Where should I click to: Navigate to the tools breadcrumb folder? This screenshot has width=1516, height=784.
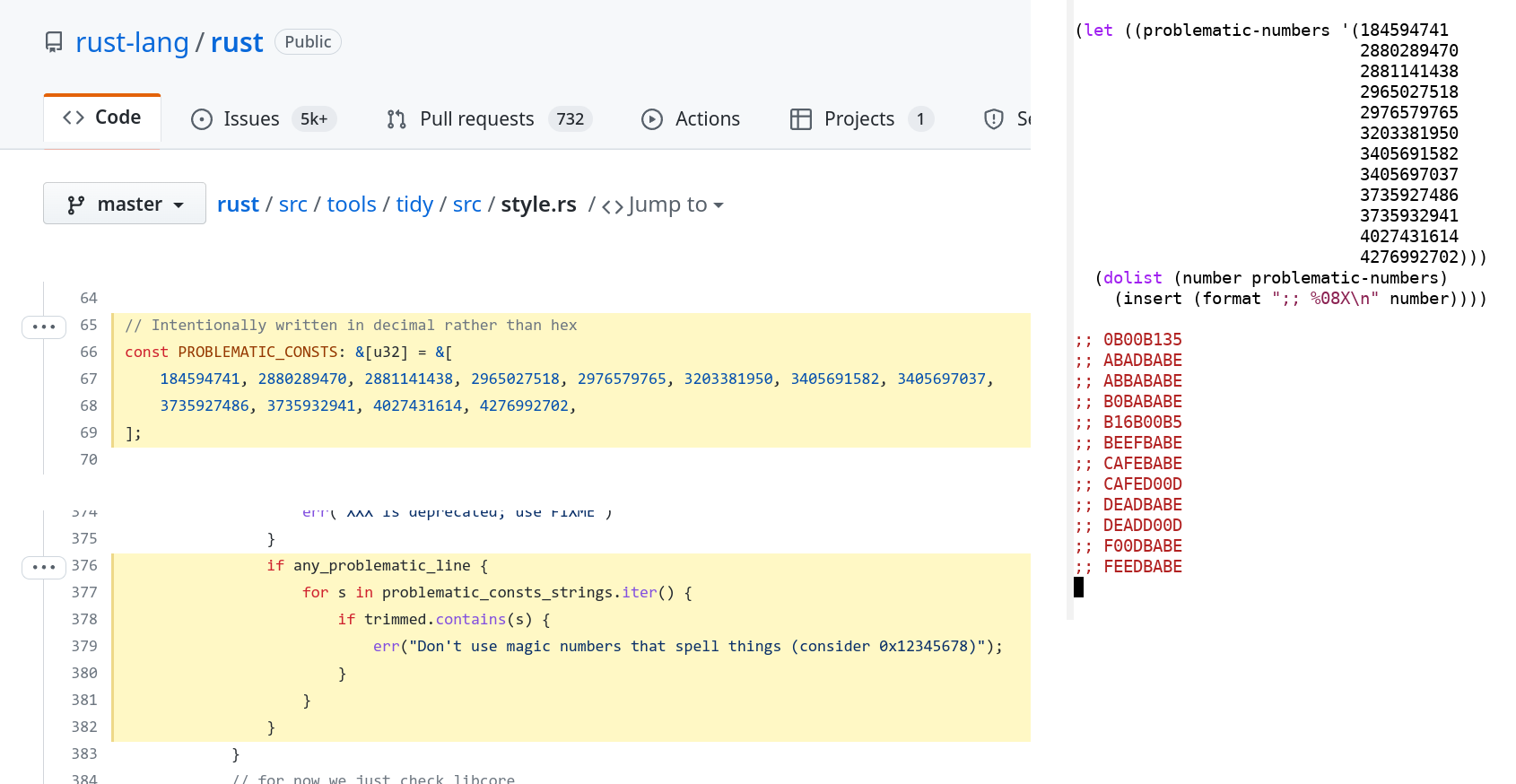[x=352, y=205]
